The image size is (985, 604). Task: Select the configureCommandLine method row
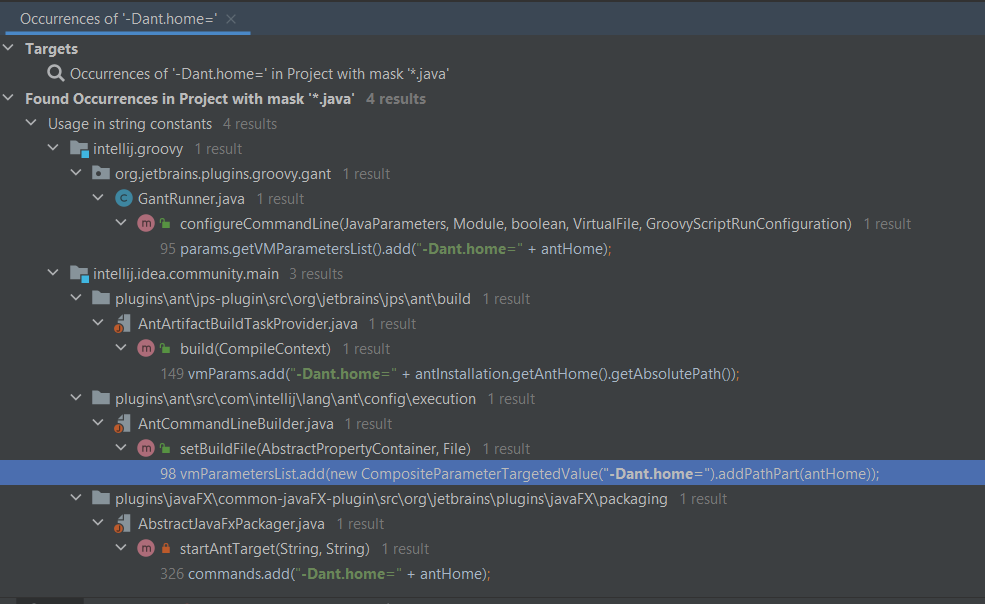pyautogui.click(x=516, y=224)
